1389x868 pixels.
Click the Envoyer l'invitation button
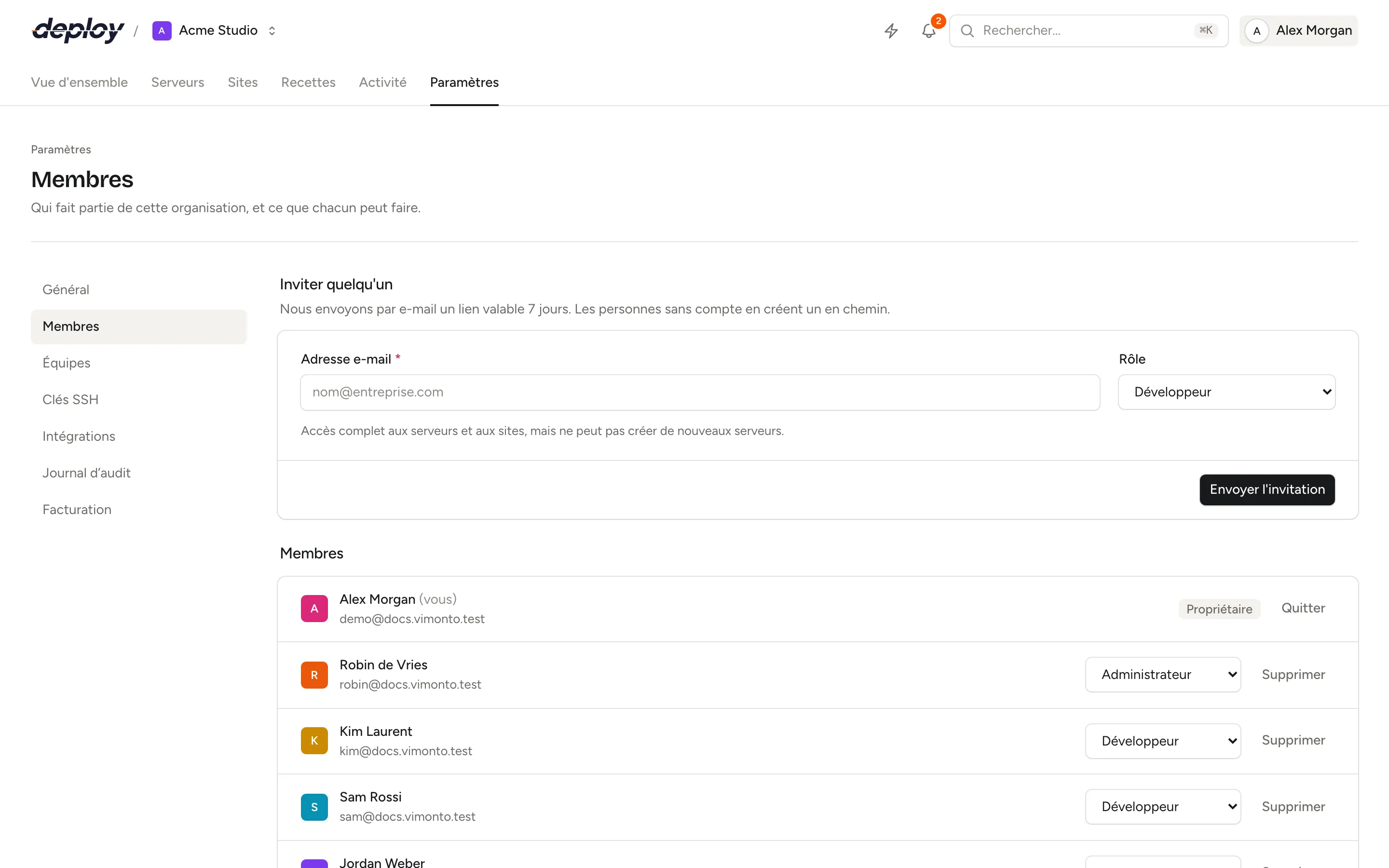click(1267, 489)
